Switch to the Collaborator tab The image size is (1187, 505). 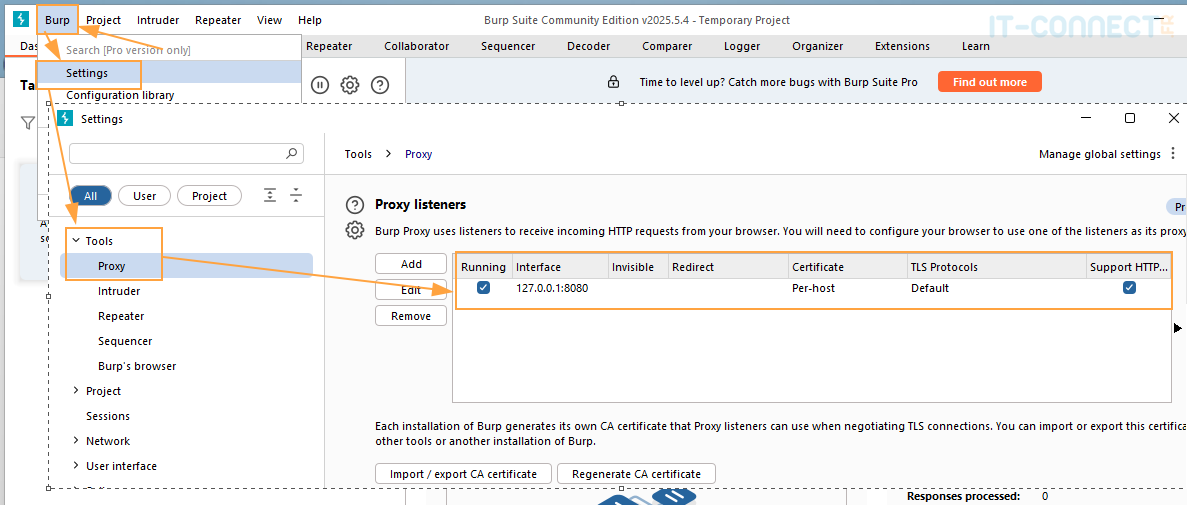(x=416, y=46)
